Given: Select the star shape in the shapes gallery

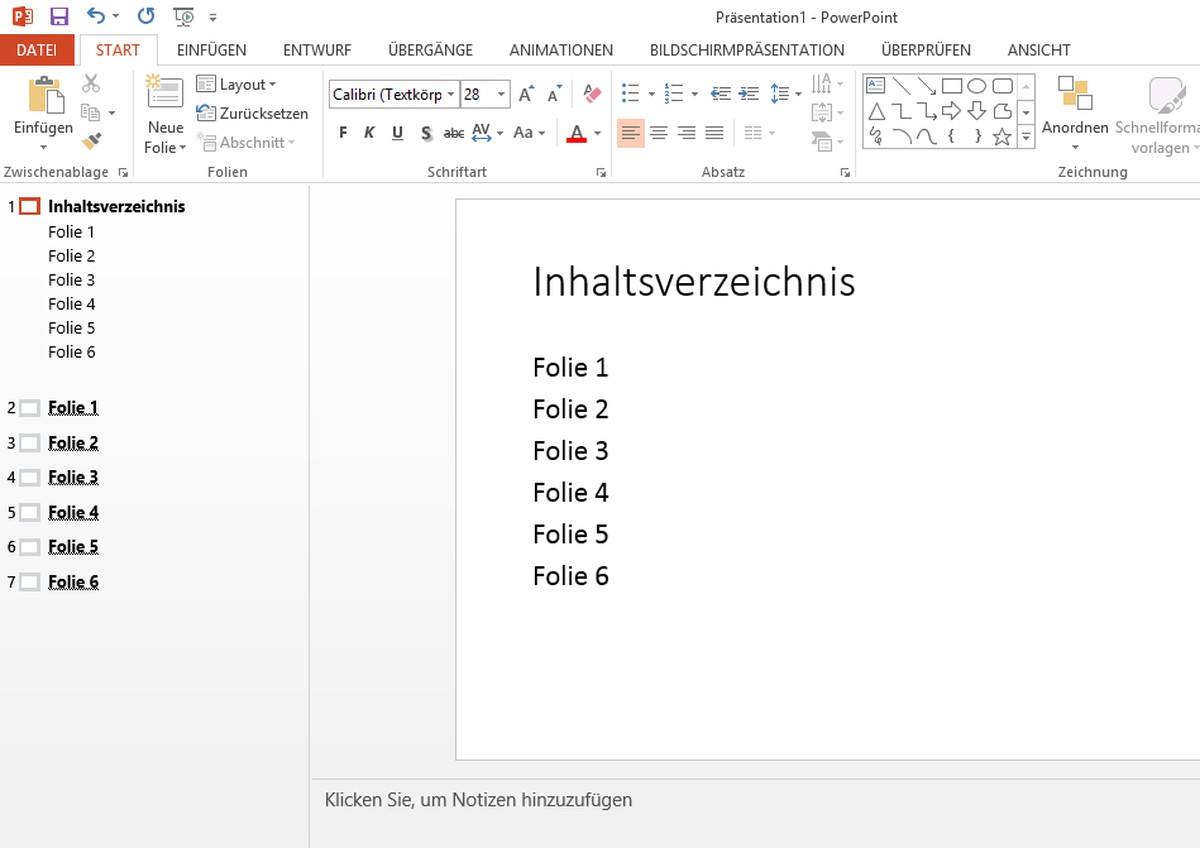Looking at the screenshot, I should coord(1002,137).
